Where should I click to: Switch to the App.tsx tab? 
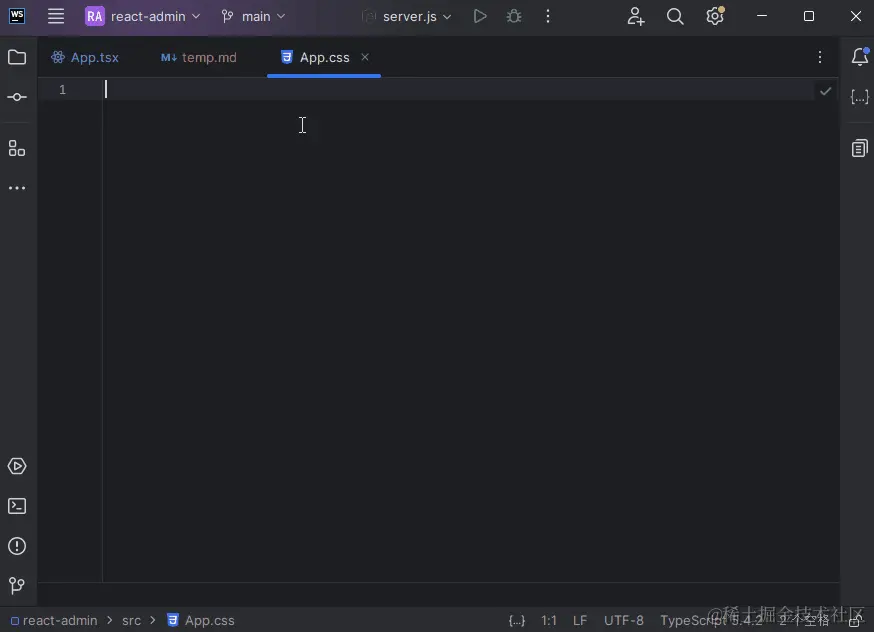pyautogui.click(x=85, y=57)
